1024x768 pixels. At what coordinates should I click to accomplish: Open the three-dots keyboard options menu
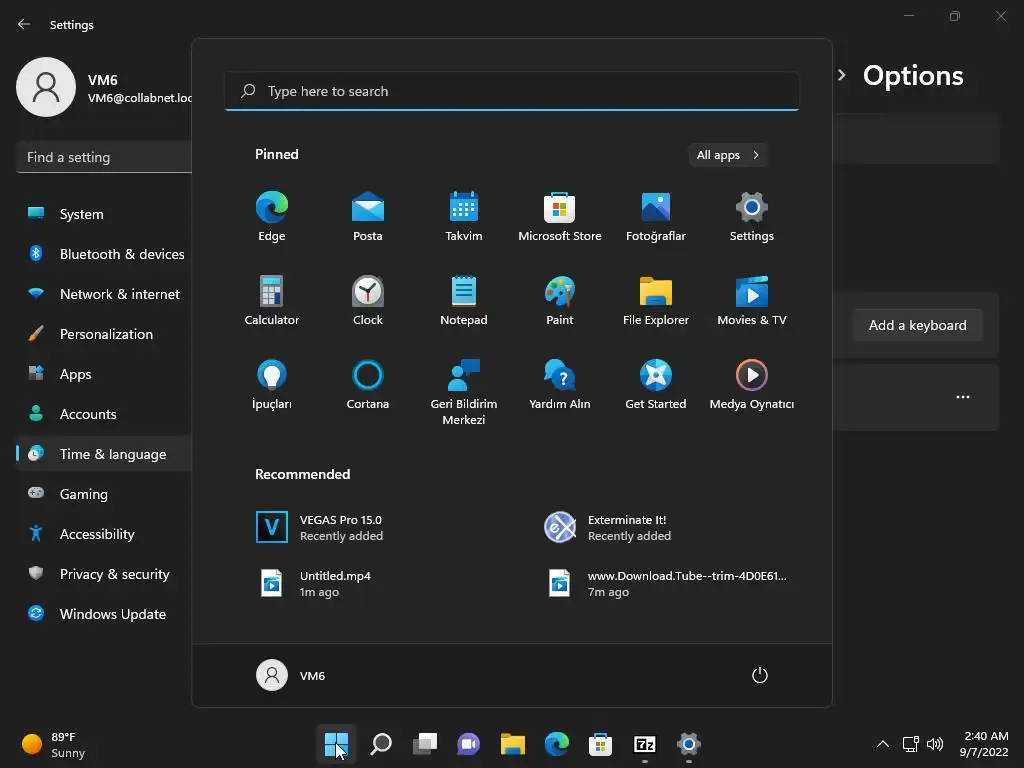[x=963, y=397]
